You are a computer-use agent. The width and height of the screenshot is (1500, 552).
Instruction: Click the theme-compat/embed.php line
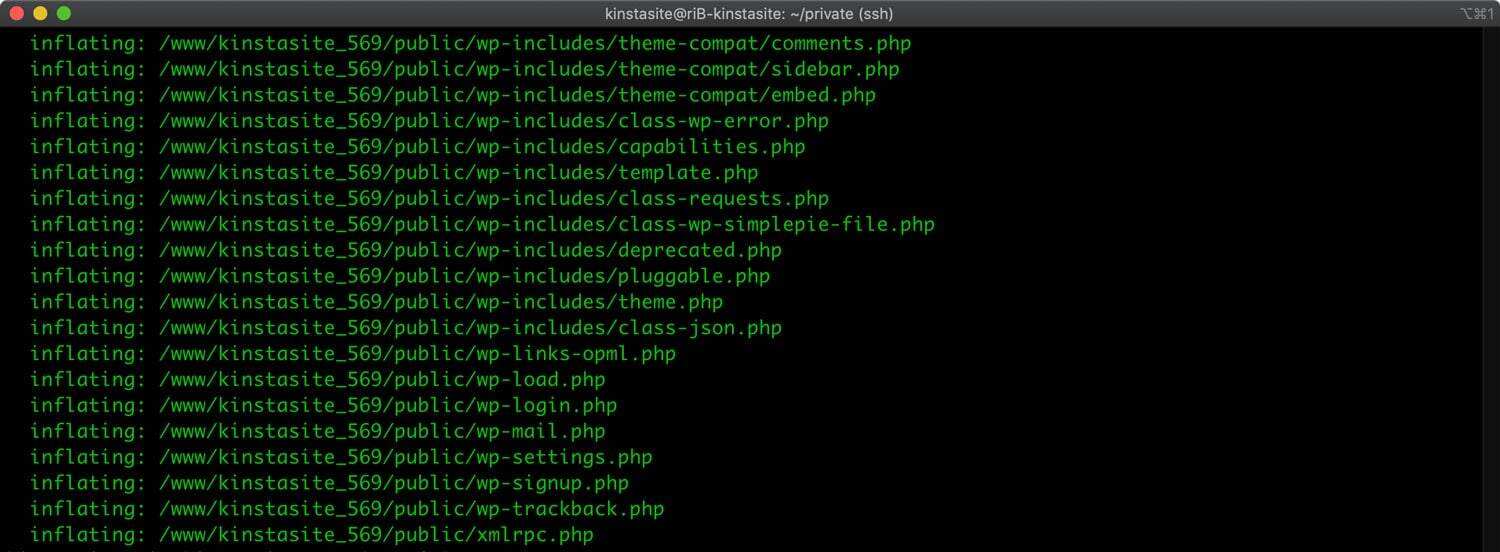point(517,96)
